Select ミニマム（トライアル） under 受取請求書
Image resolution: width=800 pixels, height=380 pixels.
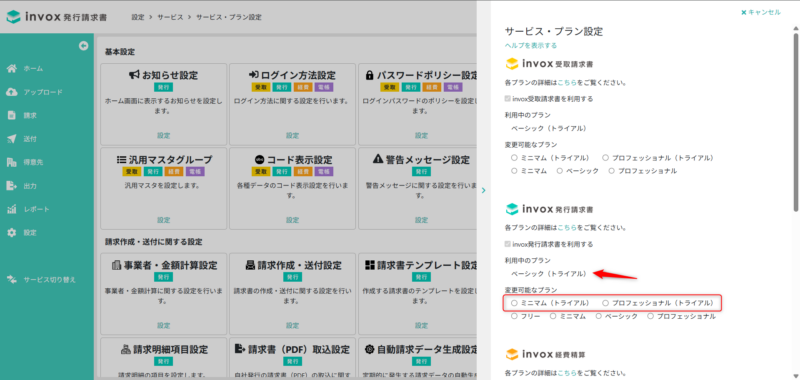(514, 158)
